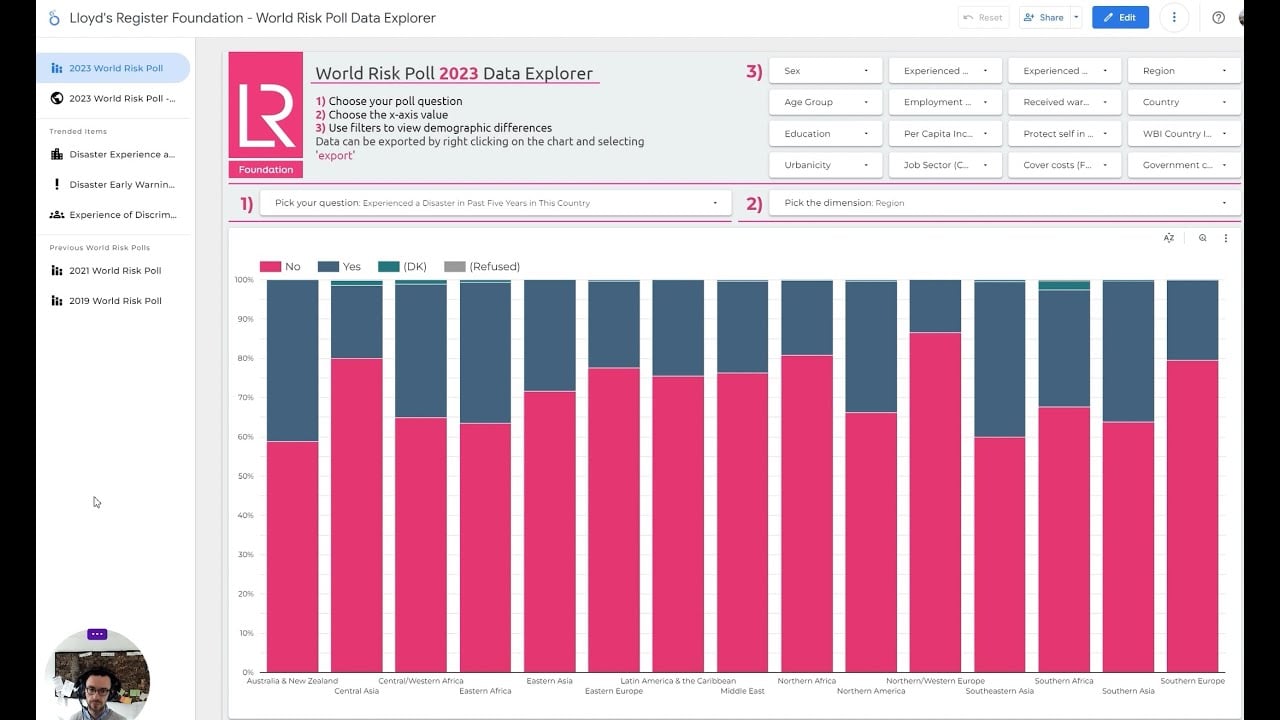Toggle the (DK) legend entry
This screenshot has height=720, width=1280.
[x=403, y=267]
